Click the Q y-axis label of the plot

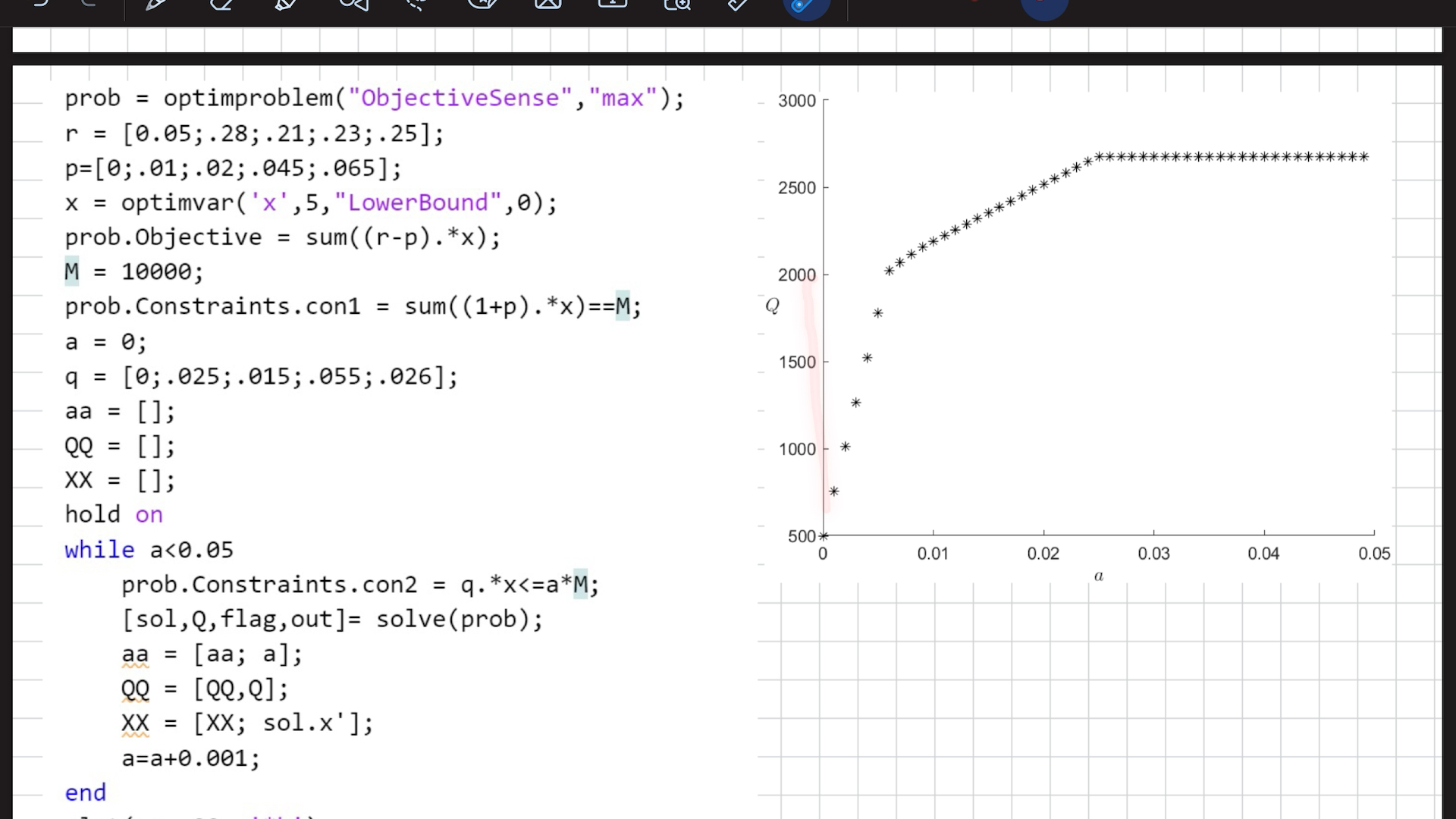(773, 306)
